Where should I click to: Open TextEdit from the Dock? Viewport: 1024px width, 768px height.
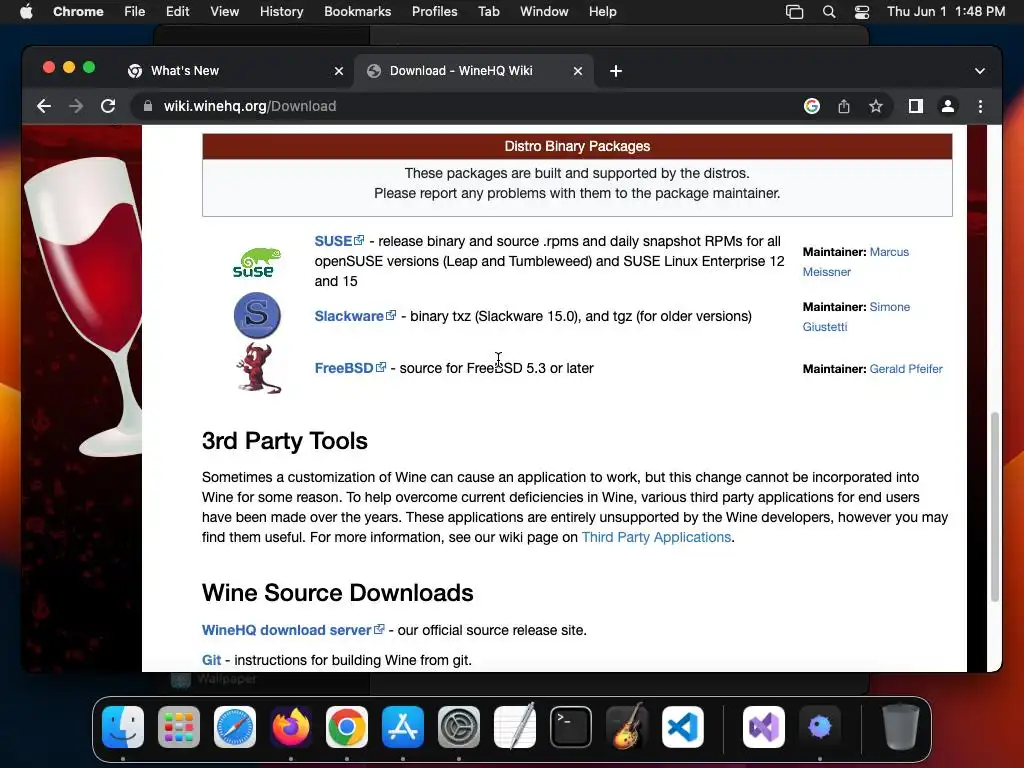point(515,726)
